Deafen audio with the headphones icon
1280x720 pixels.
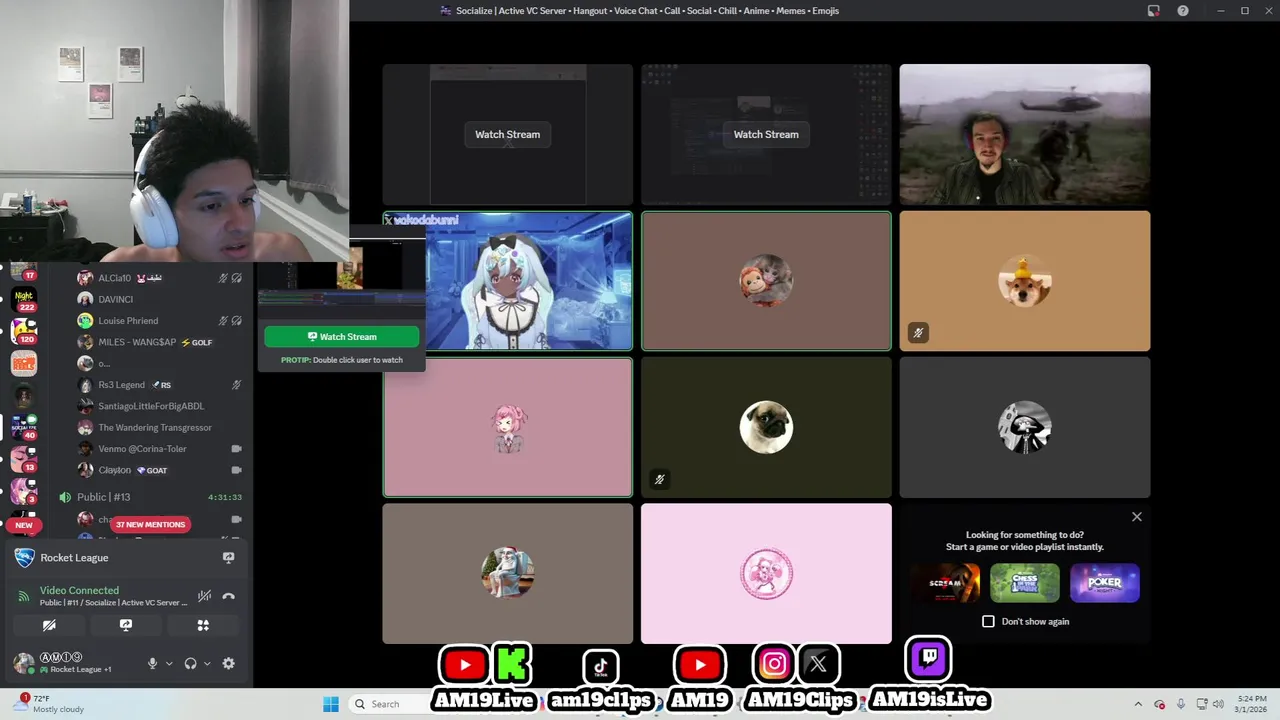pyautogui.click(x=191, y=663)
